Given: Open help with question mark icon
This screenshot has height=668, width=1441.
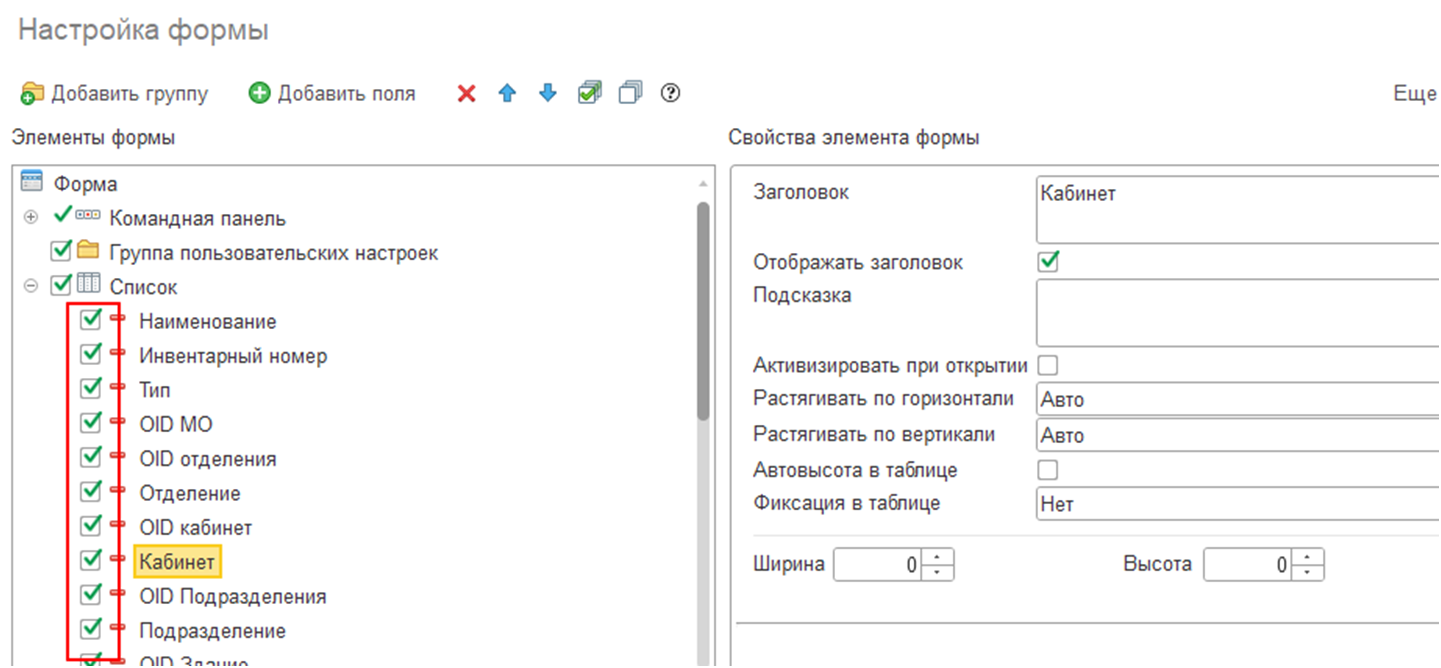Looking at the screenshot, I should (671, 93).
